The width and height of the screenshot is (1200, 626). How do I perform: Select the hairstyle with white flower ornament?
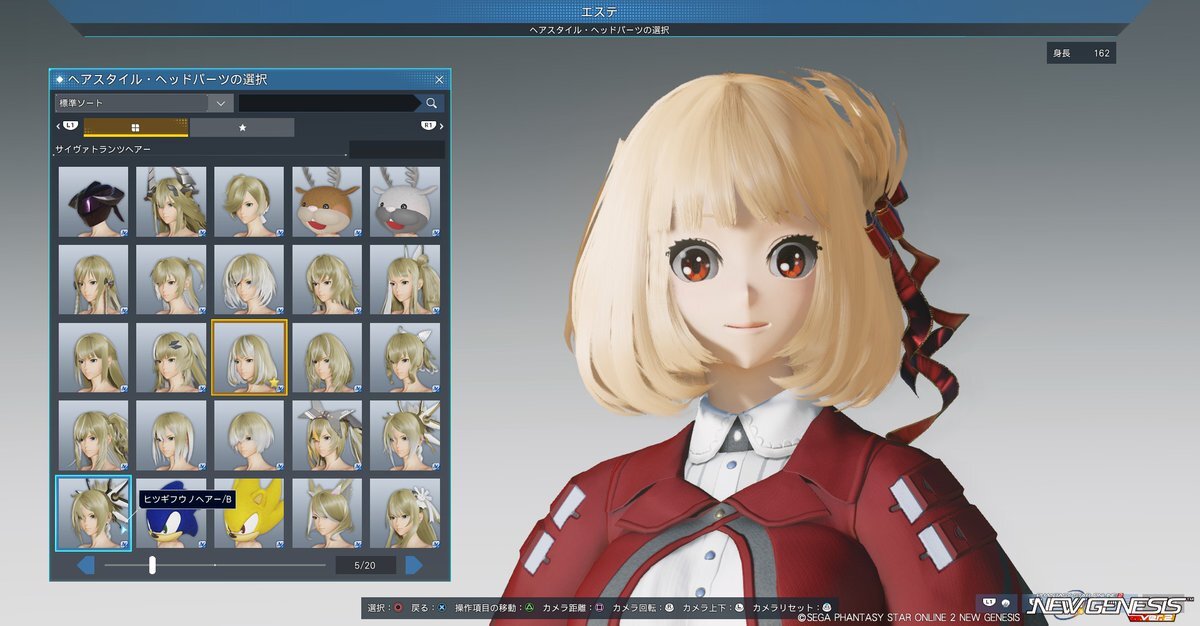tap(405, 513)
